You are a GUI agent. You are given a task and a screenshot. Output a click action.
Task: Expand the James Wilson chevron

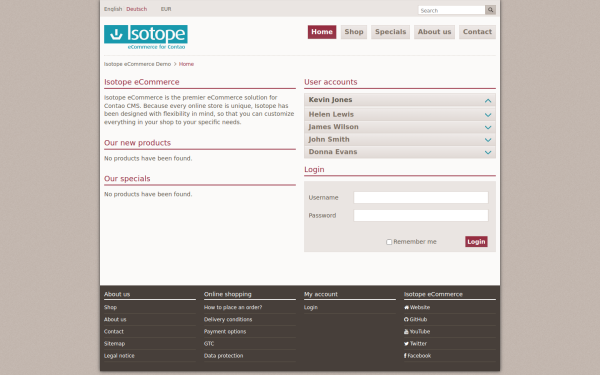[x=488, y=127]
